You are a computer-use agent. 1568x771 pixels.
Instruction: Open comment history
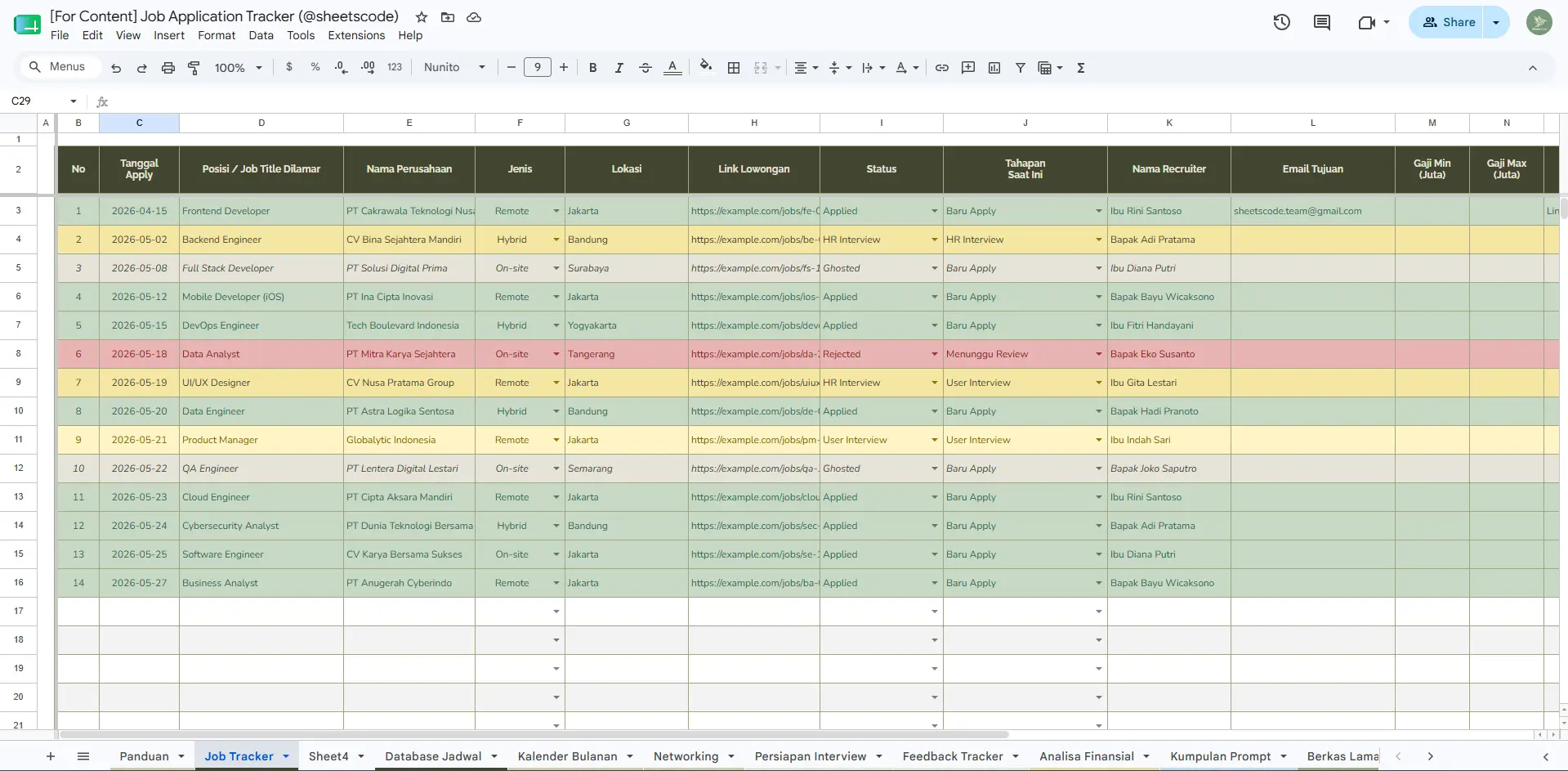pos(1322,22)
